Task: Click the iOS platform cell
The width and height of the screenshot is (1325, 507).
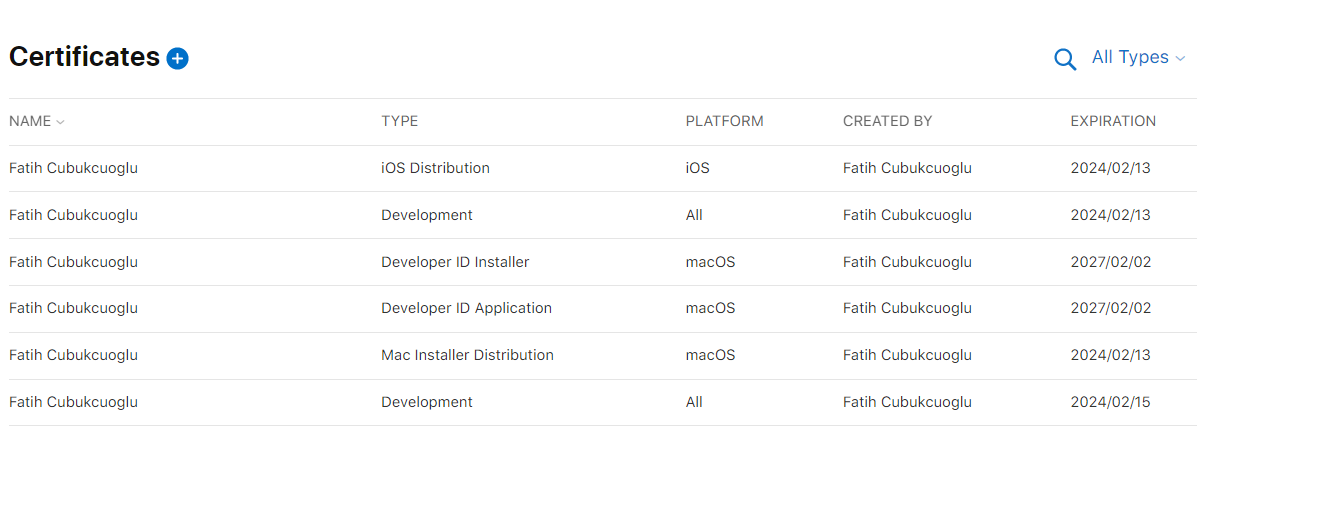Action: [697, 168]
